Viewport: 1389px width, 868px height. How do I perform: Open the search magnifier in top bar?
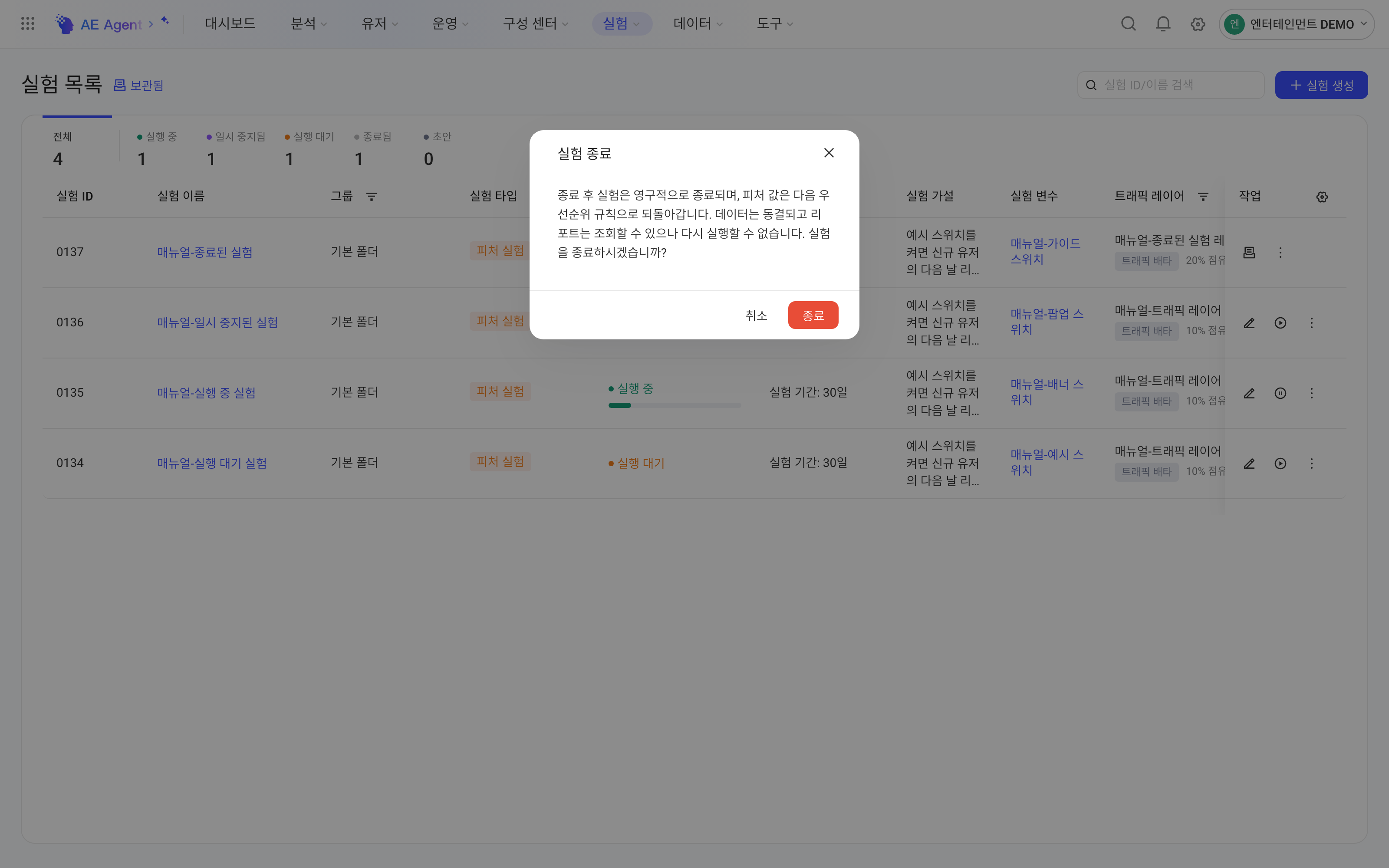1128,23
